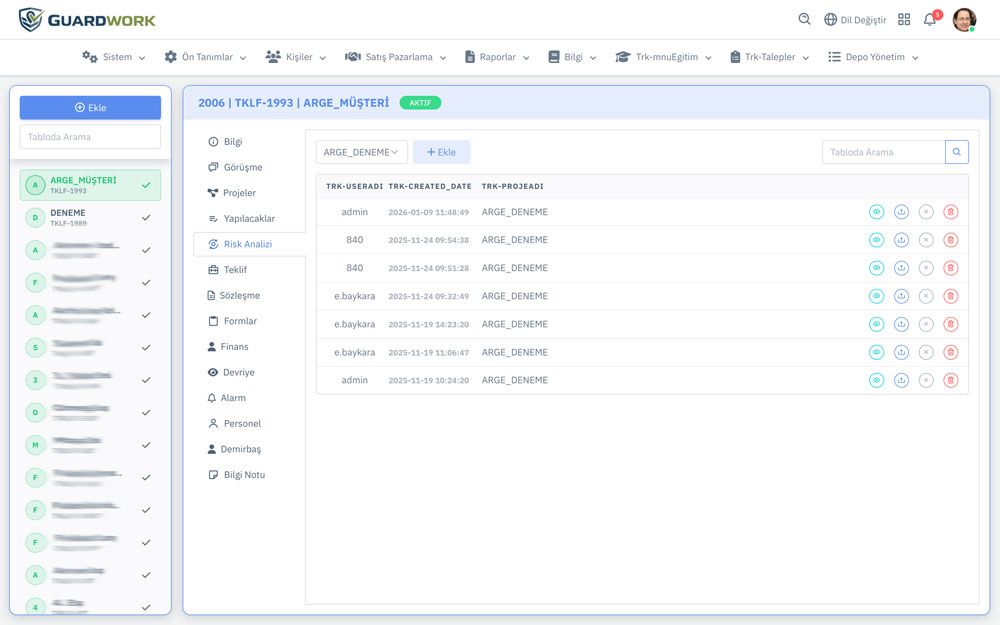1000x625 pixels.
Task: View the 2025-11-24 09:51:28 row with eye icon
Action: pos(876,268)
